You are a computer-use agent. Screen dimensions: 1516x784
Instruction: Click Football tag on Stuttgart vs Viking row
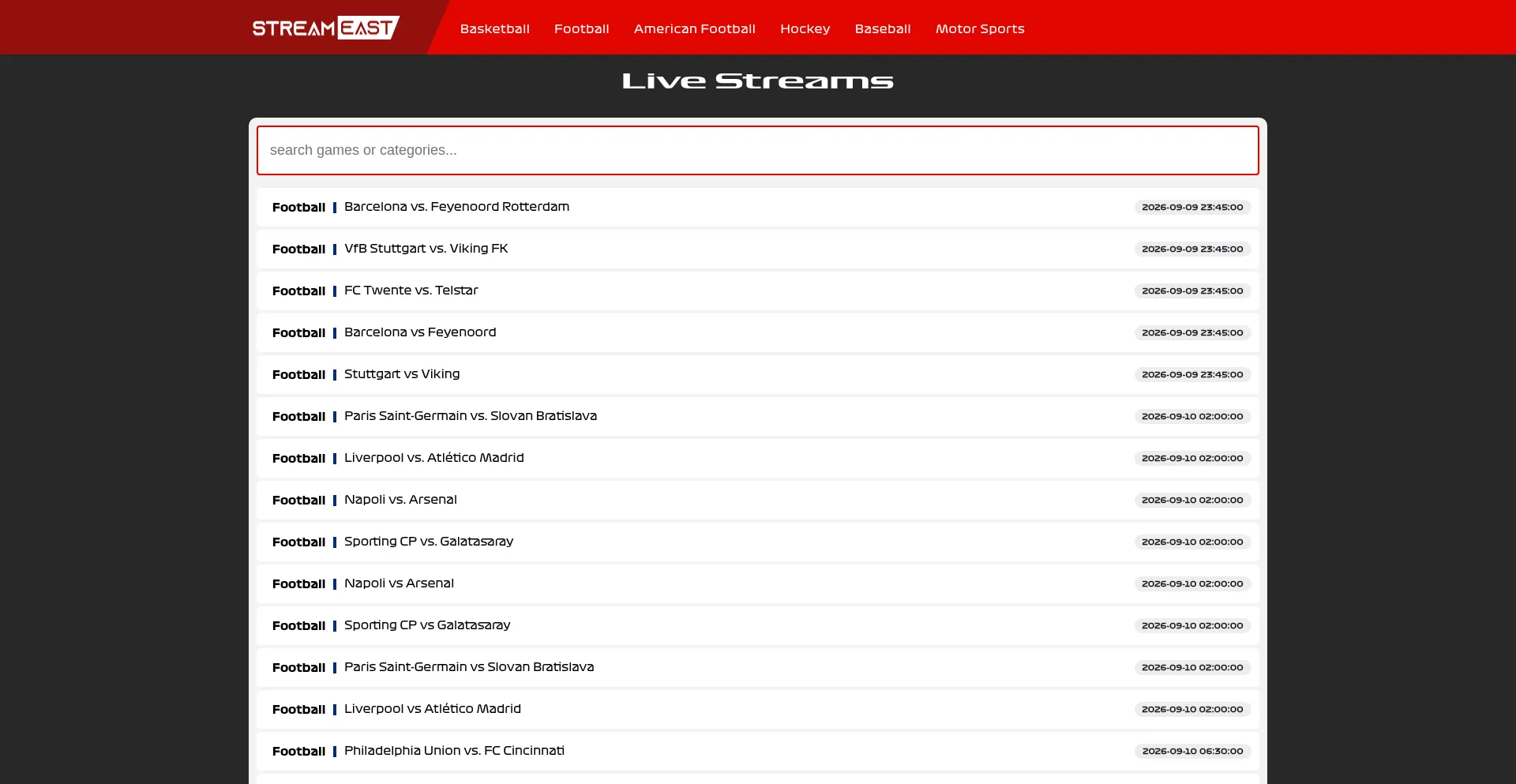click(298, 375)
